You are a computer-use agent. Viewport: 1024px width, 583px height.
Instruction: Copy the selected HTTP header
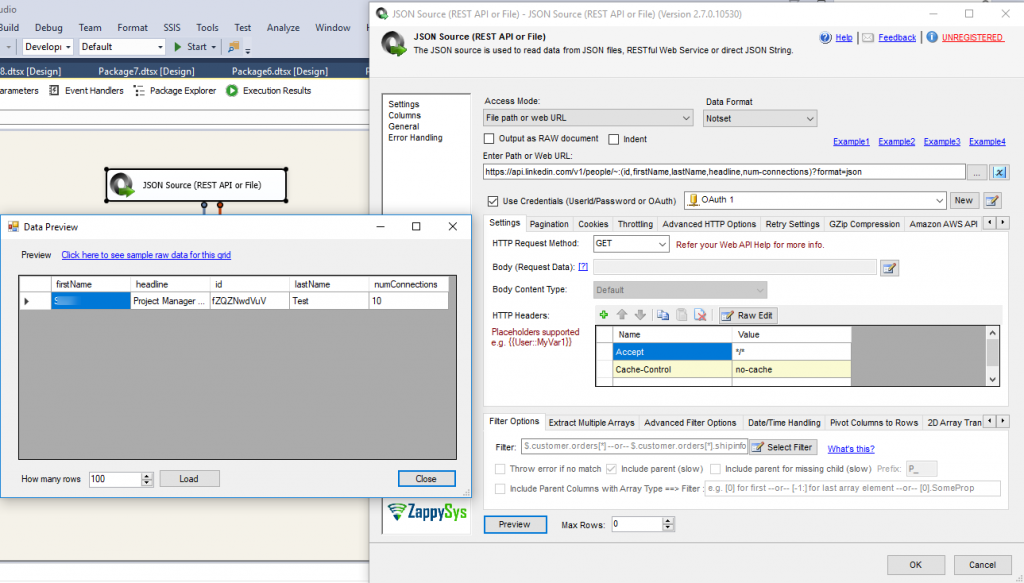click(x=663, y=314)
